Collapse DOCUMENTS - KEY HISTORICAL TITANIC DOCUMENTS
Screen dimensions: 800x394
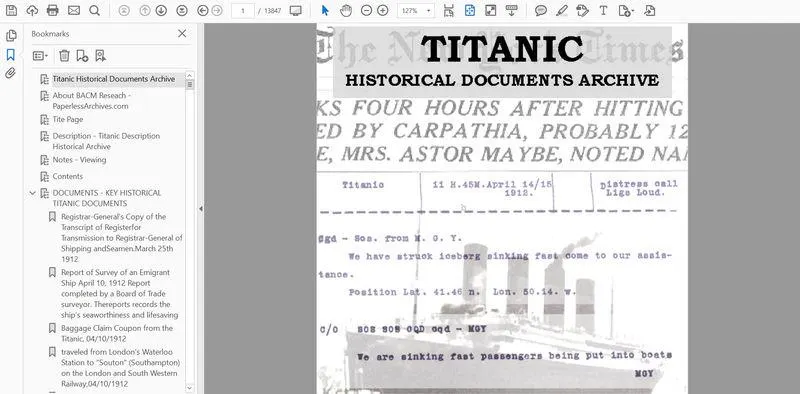click(x=33, y=193)
